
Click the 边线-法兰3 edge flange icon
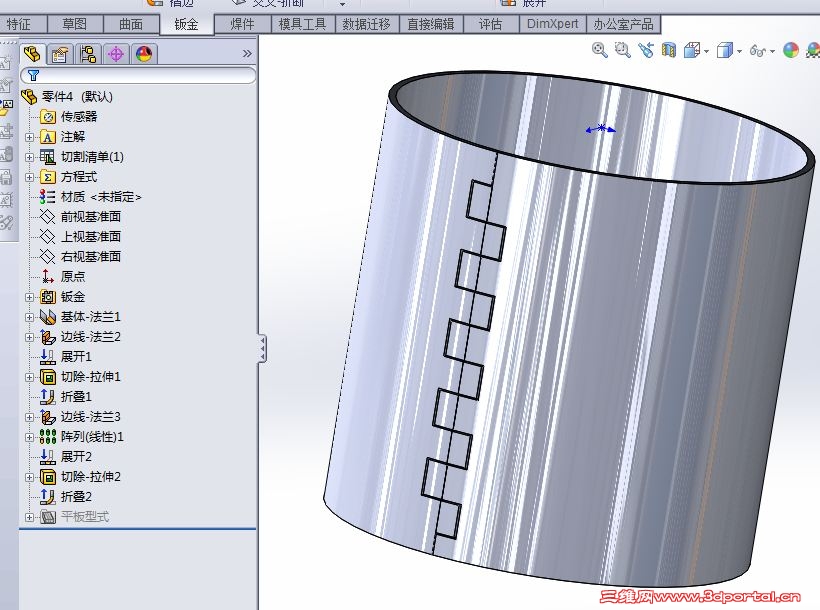pos(48,416)
